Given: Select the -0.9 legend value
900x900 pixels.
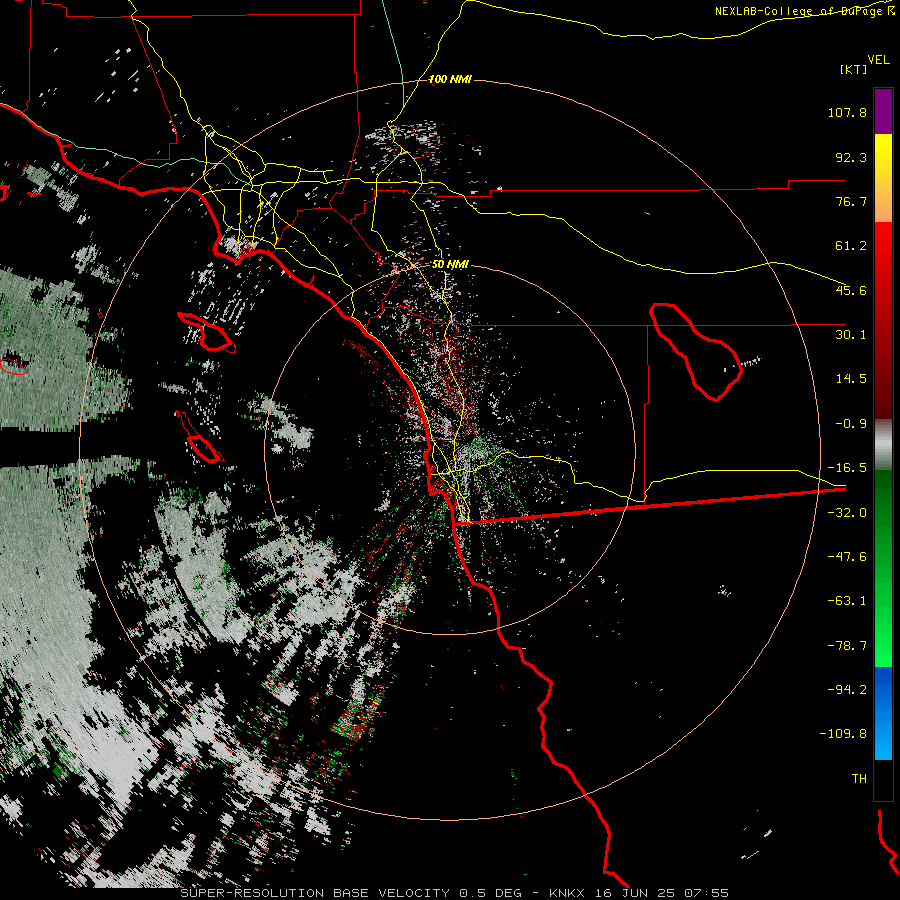Looking at the screenshot, I should coord(851,424).
